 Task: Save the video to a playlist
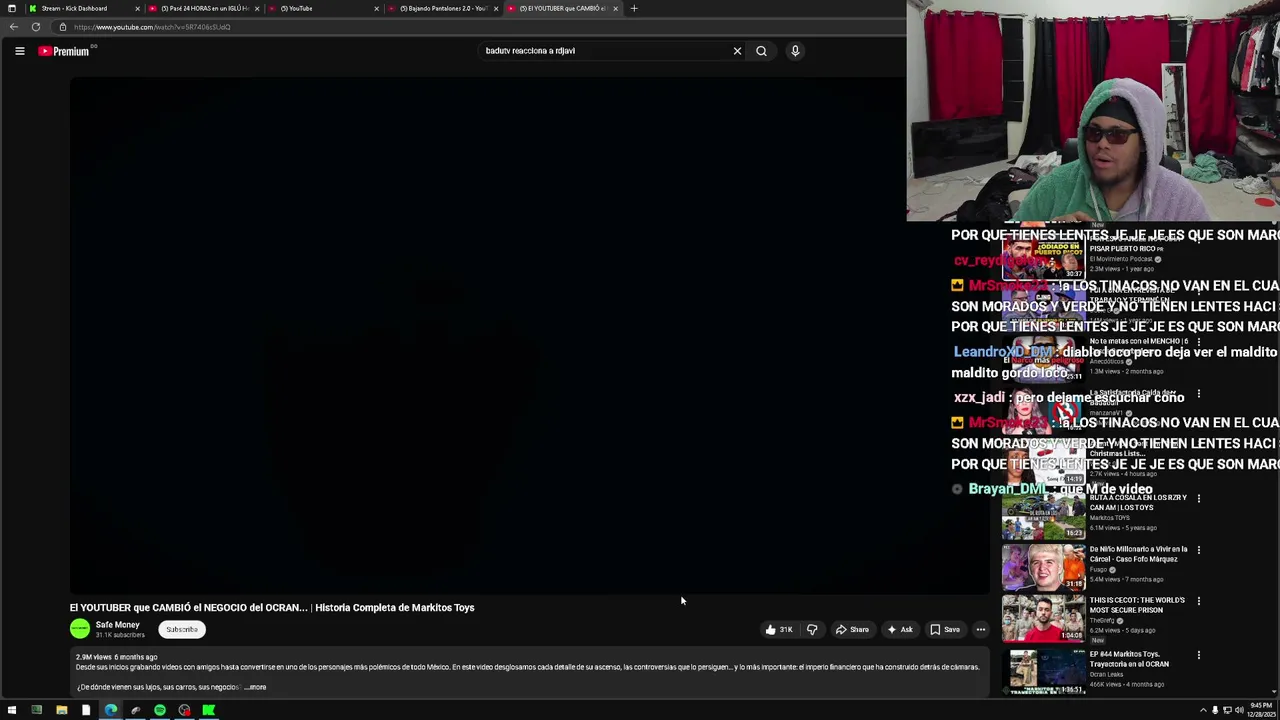click(x=945, y=630)
